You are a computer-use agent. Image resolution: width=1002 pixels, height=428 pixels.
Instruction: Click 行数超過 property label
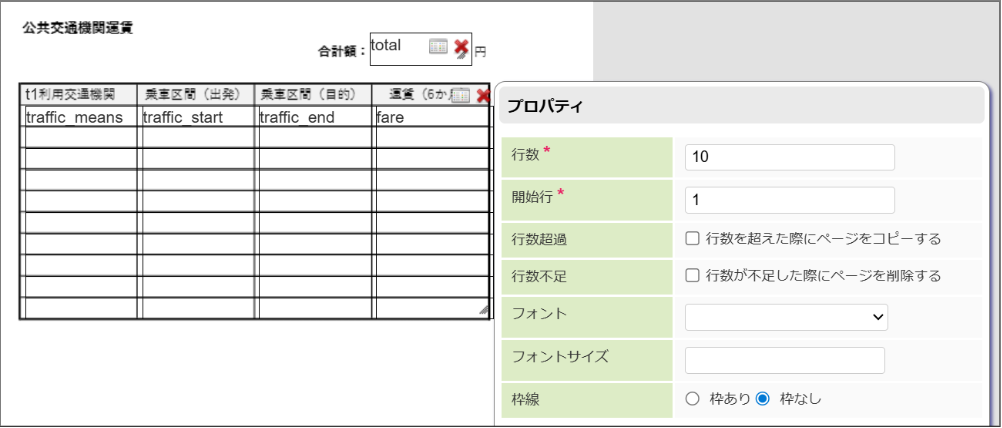(539, 240)
